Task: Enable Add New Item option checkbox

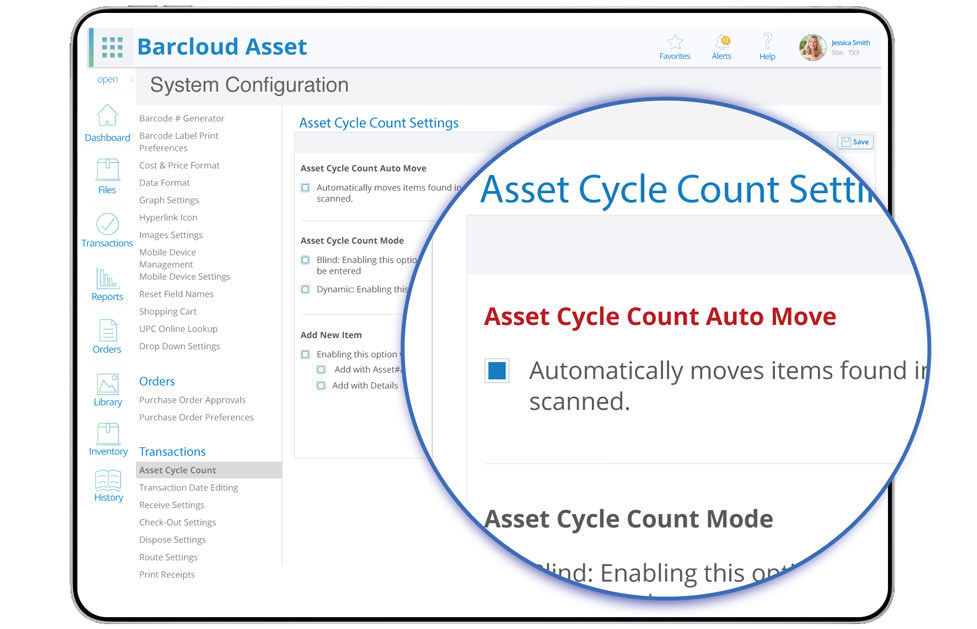Action: pyautogui.click(x=305, y=354)
